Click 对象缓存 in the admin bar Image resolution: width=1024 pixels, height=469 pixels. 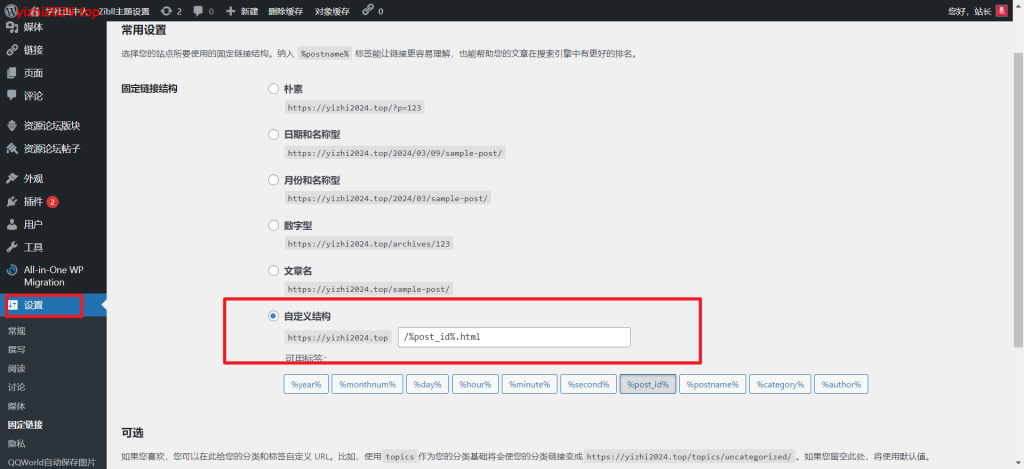point(332,11)
